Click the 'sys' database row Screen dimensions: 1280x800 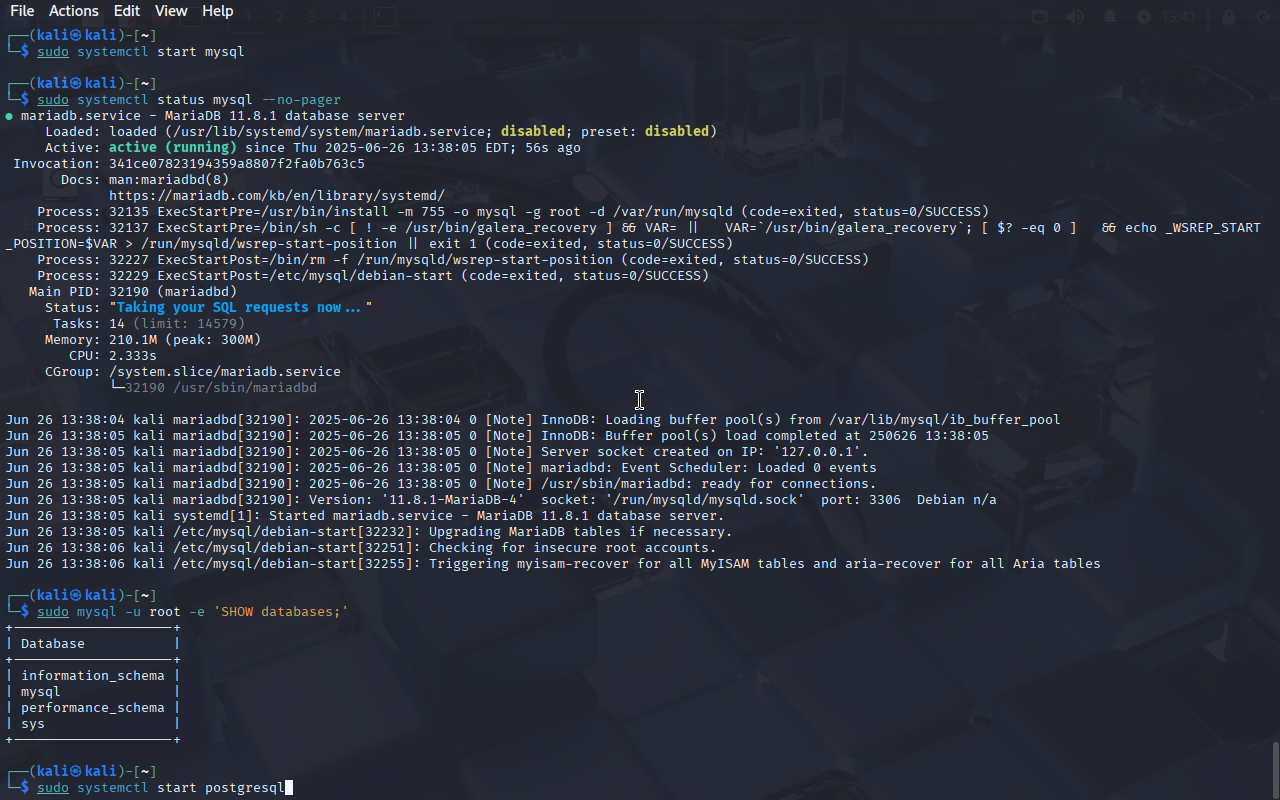[33, 723]
